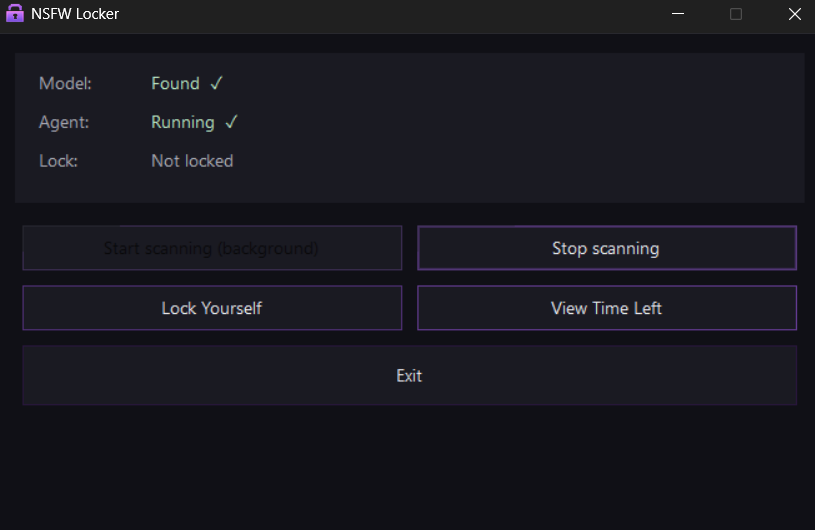Image resolution: width=815 pixels, height=530 pixels.
Task: Click the purple padlock app icon
Action: (x=15, y=14)
